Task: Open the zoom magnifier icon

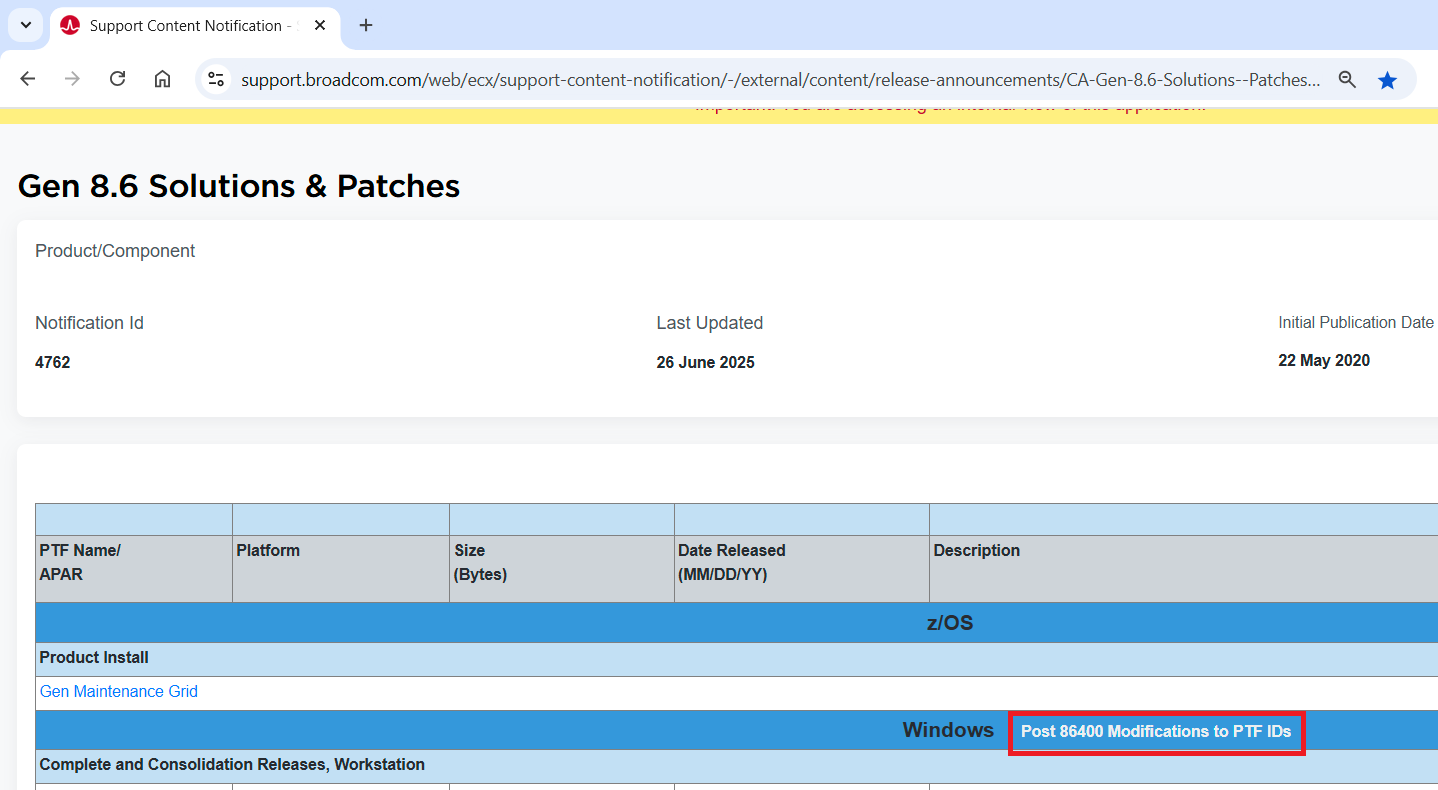Action: point(1347,80)
